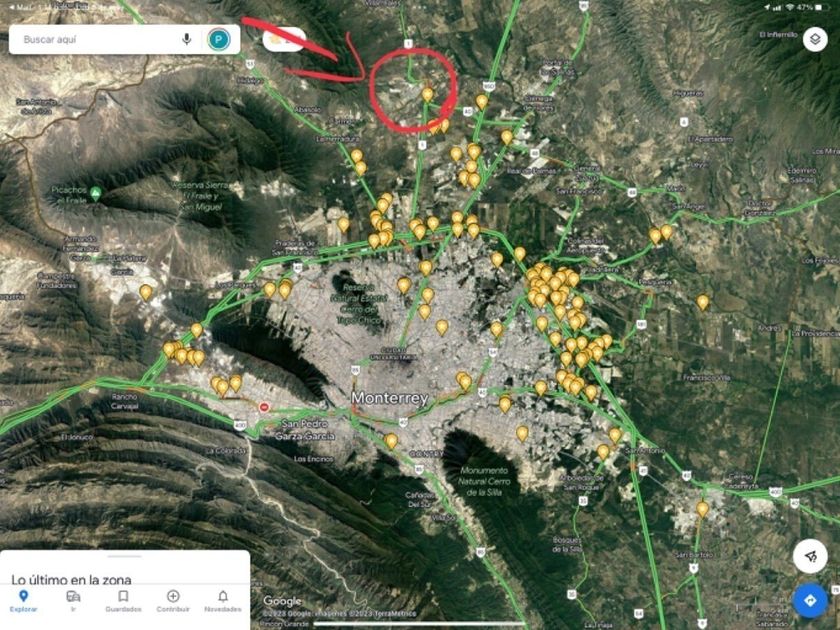Open the Contribuir tab
Viewport: 840px width, 630px height.
[173, 601]
